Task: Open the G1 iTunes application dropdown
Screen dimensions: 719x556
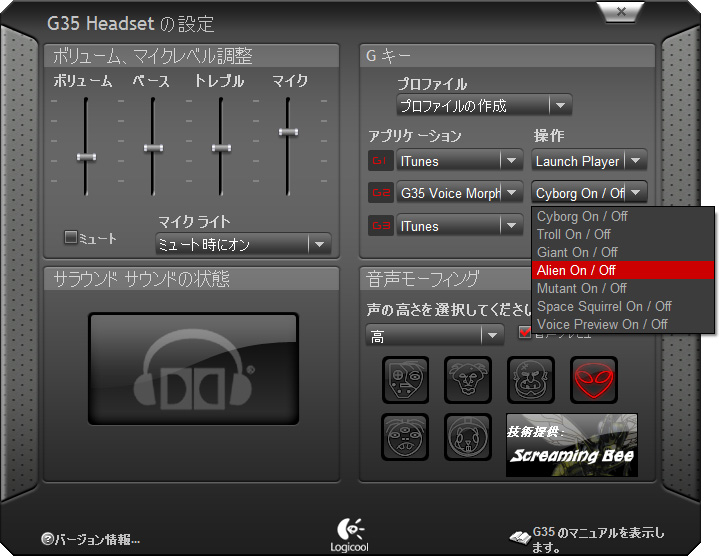Action: coord(459,161)
